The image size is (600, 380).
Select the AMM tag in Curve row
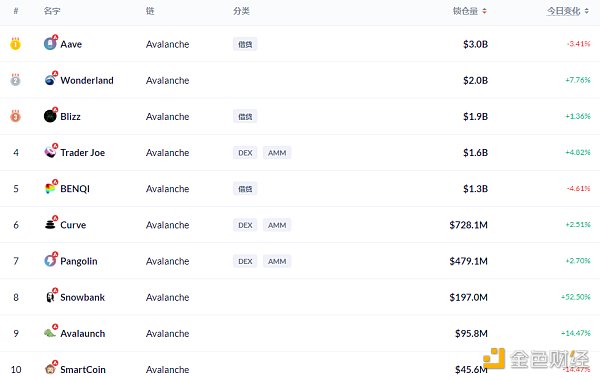[x=277, y=225]
